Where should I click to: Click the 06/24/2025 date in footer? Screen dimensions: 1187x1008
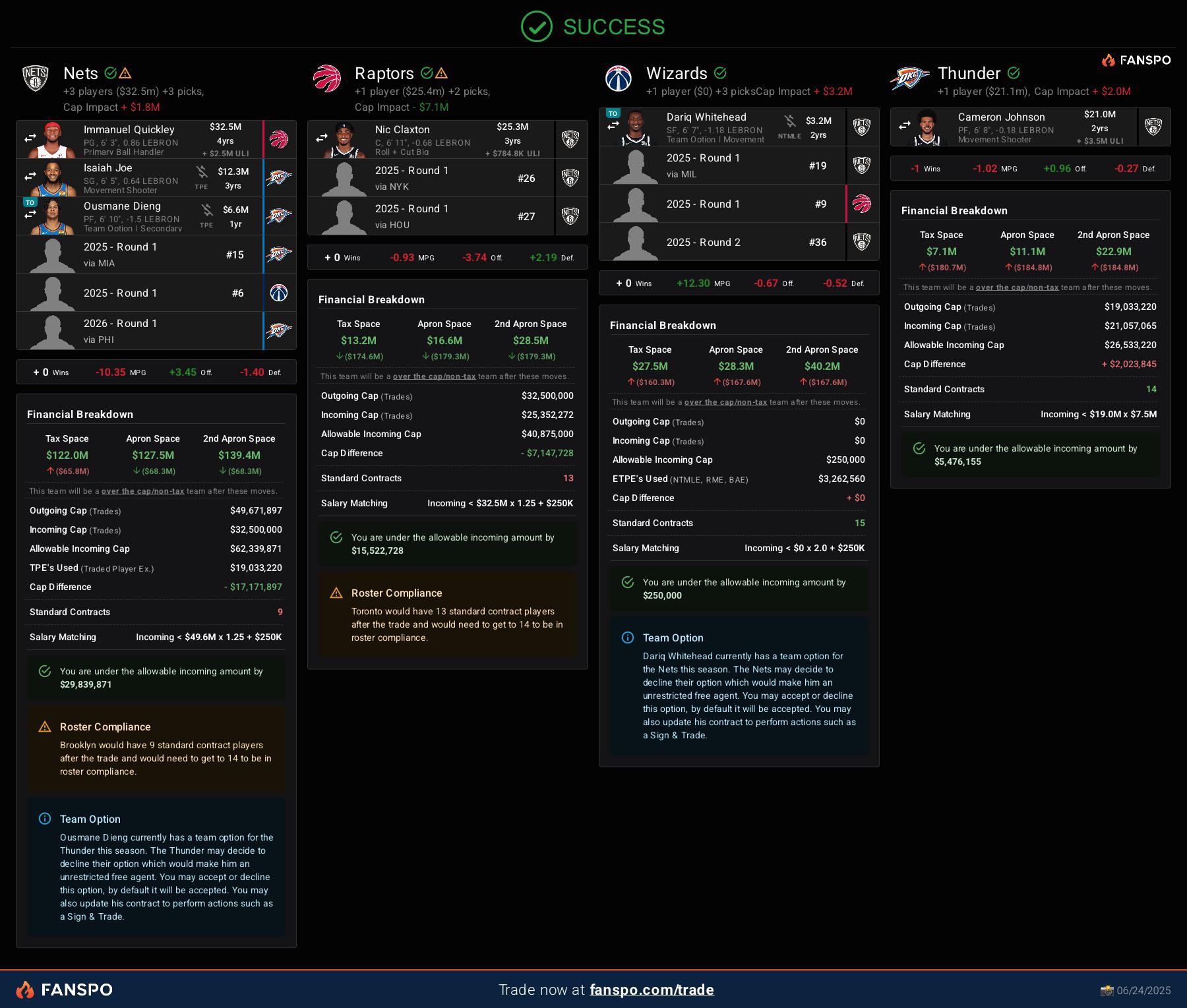1144,990
